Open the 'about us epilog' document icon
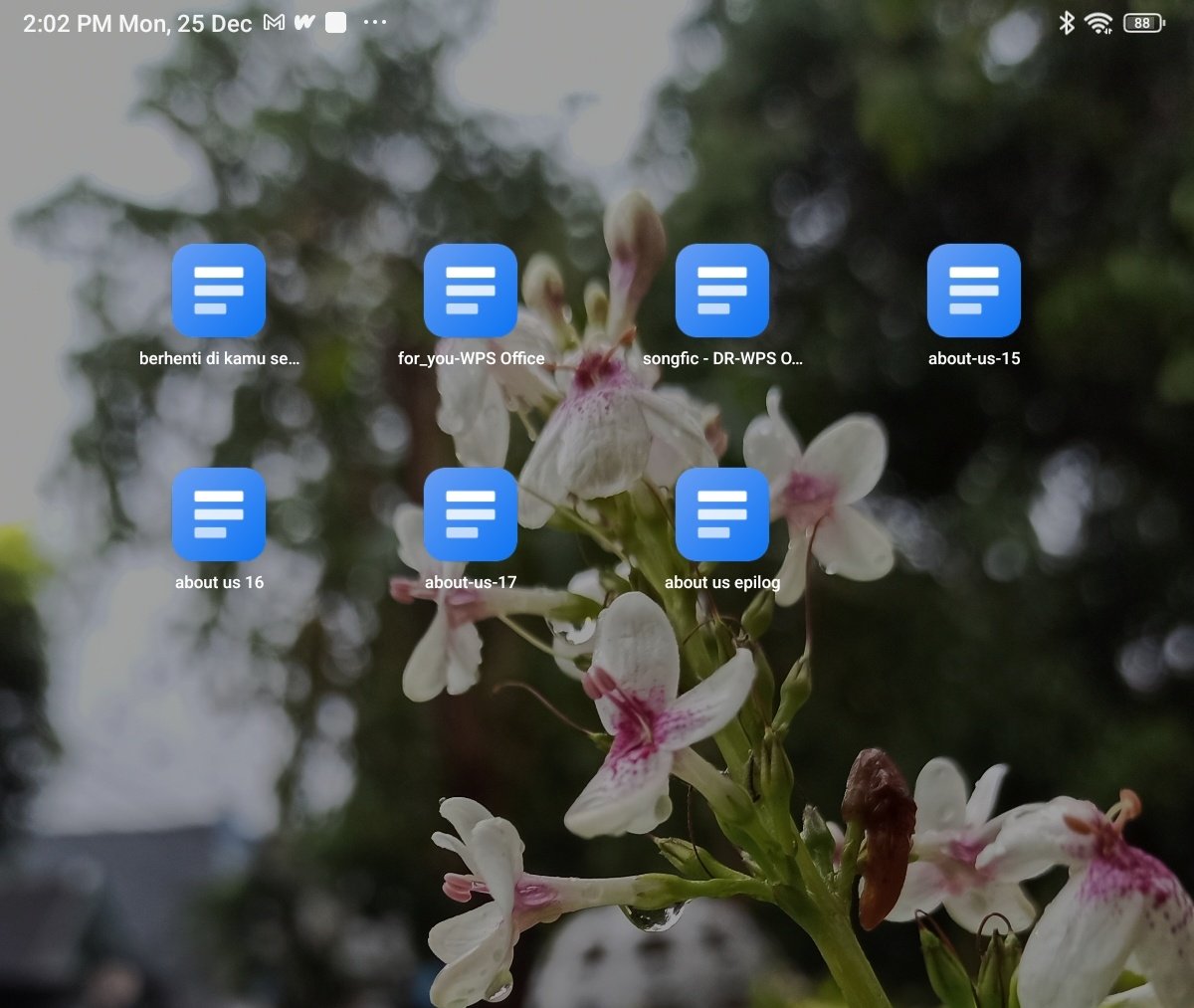 [x=722, y=514]
